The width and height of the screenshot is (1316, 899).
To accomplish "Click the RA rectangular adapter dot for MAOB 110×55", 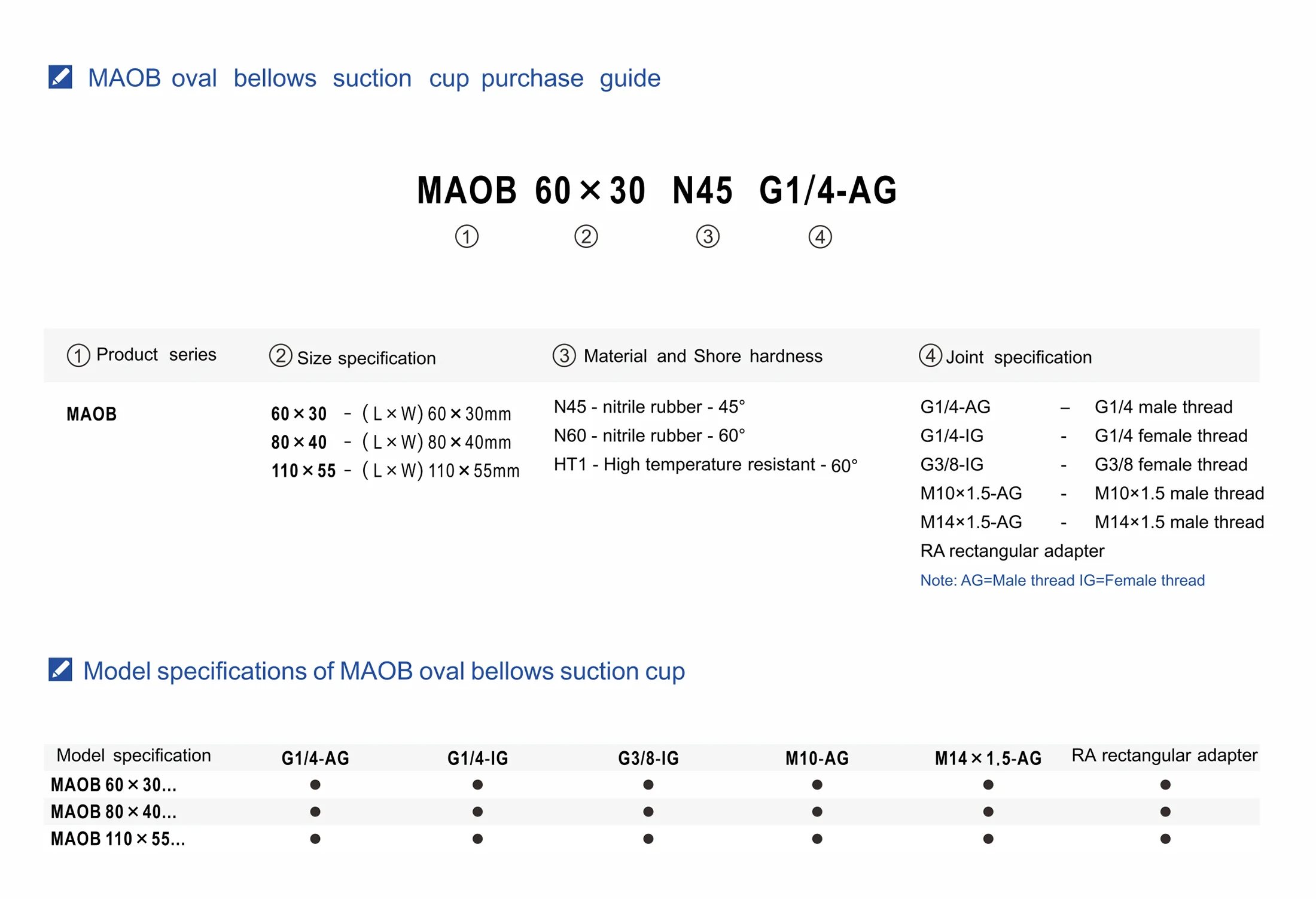I will (x=1165, y=839).
